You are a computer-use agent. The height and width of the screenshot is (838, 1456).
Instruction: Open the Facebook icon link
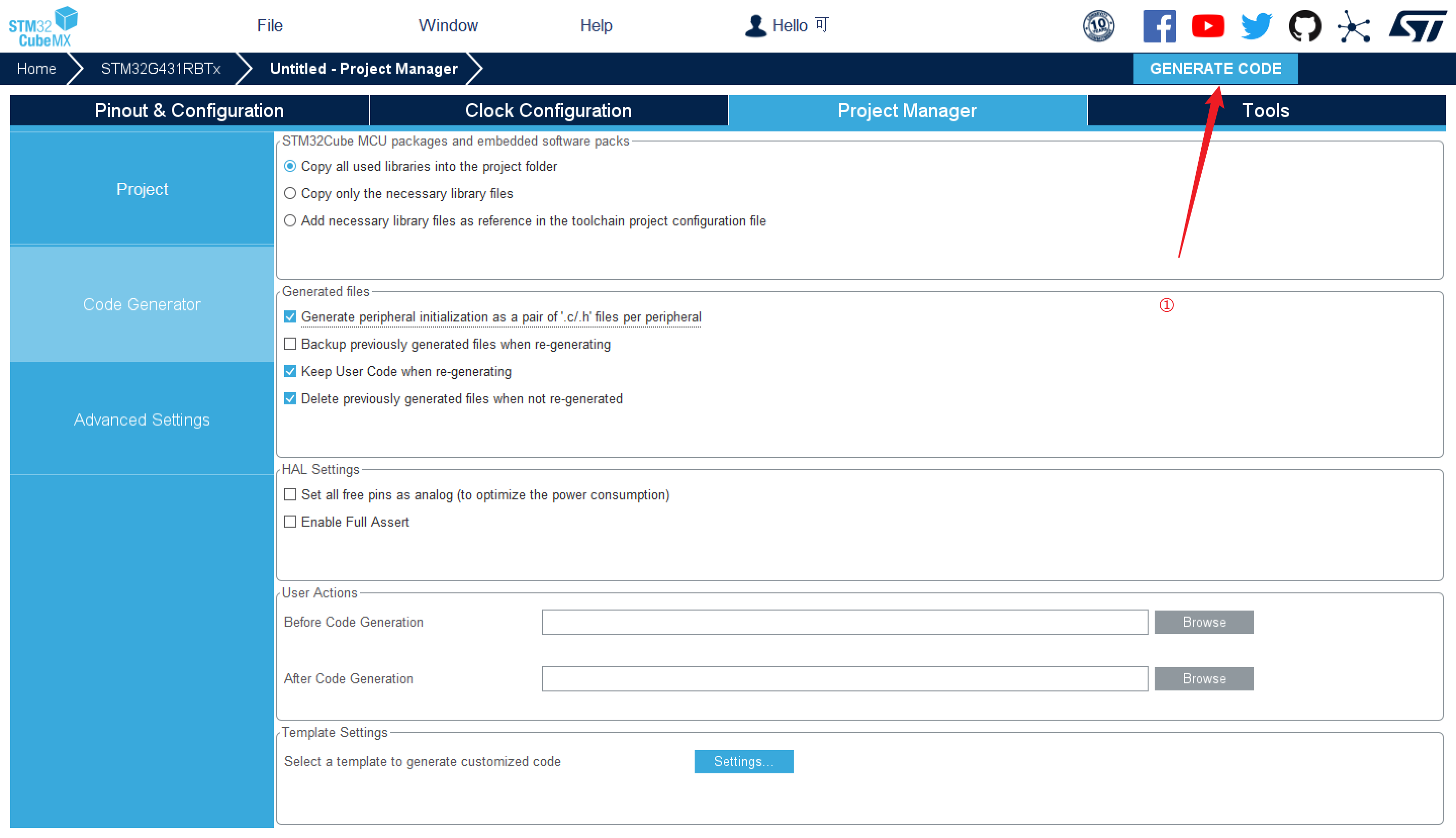tap(1159, 26)
